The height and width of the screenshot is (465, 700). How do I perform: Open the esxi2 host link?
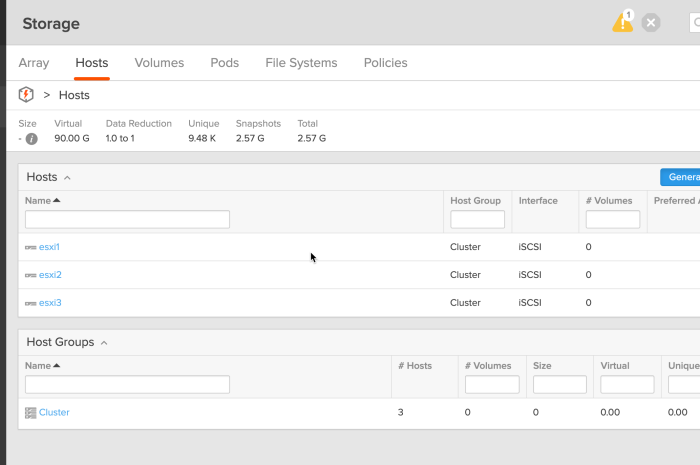tap(50, 275)
